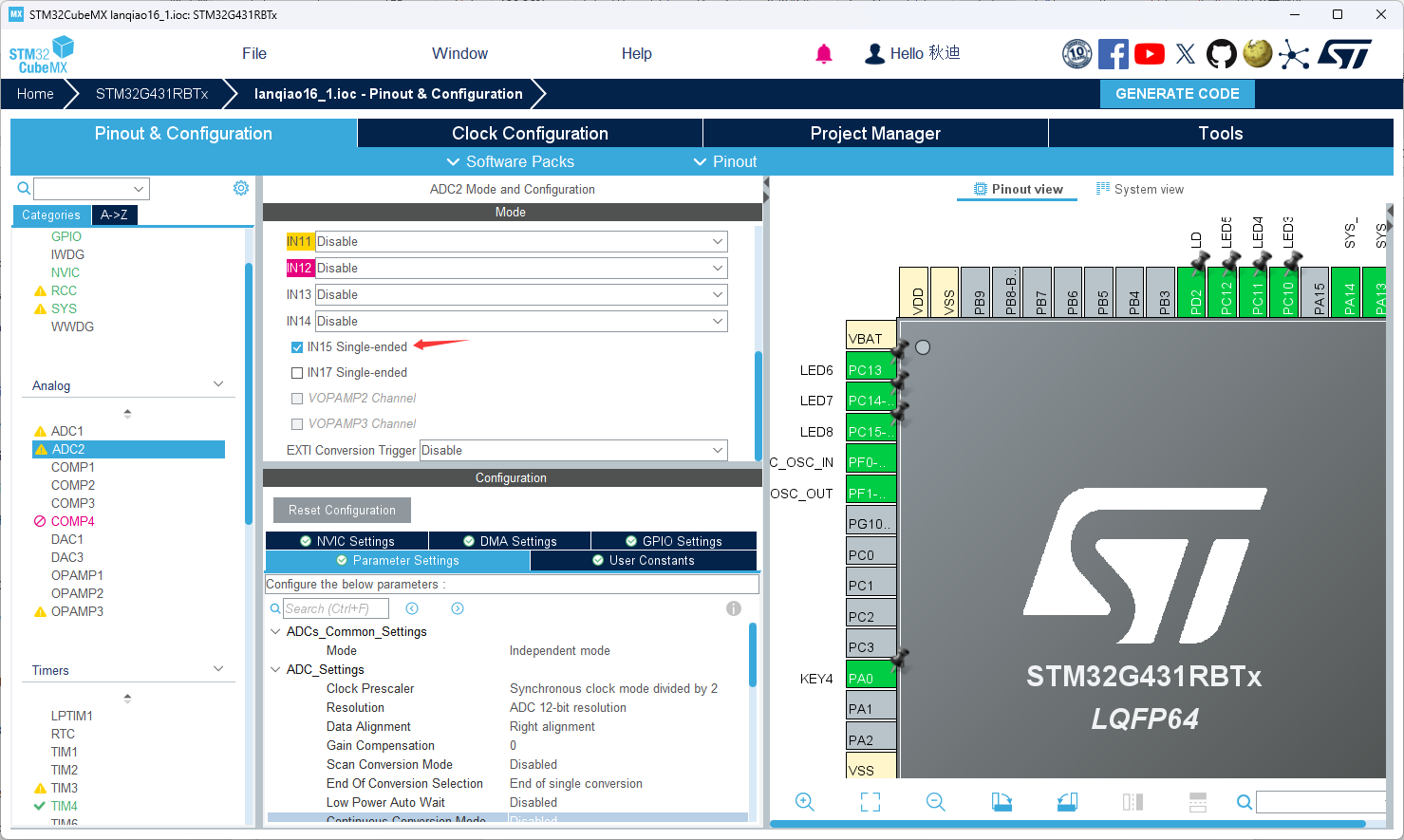Click the Reset Configuration button
The image size is (1404, 840).
tap(342, 511)
